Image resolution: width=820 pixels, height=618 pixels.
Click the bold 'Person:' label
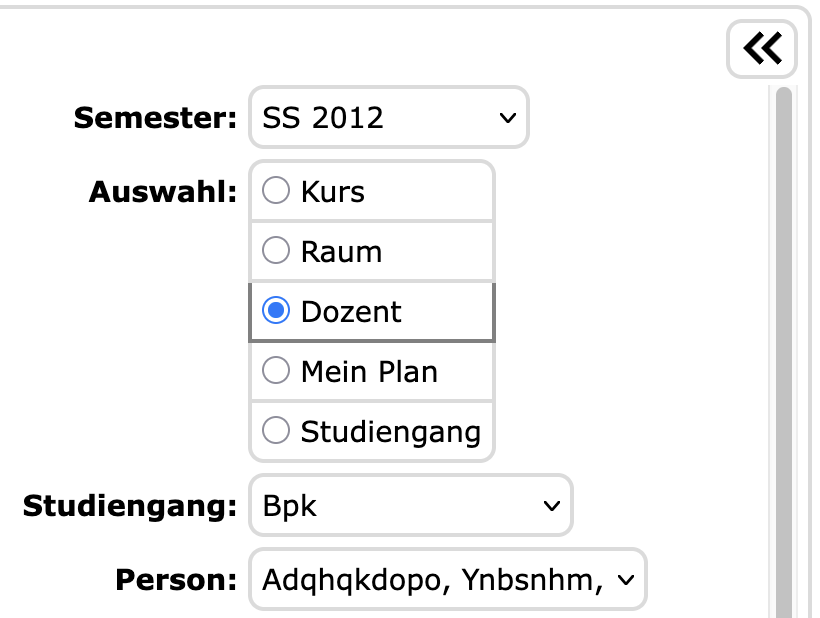click(x=176, y=579)
